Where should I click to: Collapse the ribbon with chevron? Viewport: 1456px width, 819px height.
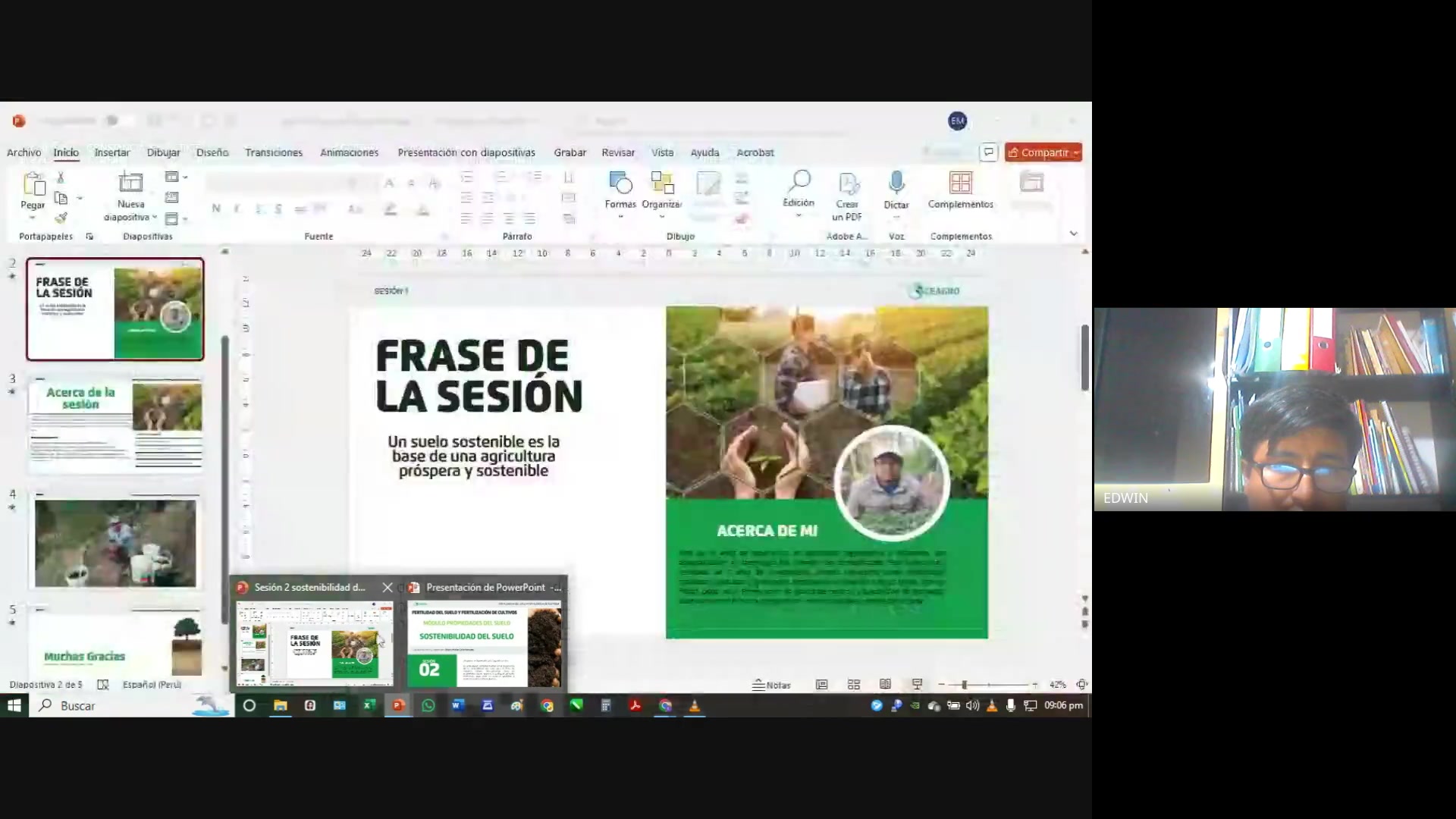point(1073,234)
